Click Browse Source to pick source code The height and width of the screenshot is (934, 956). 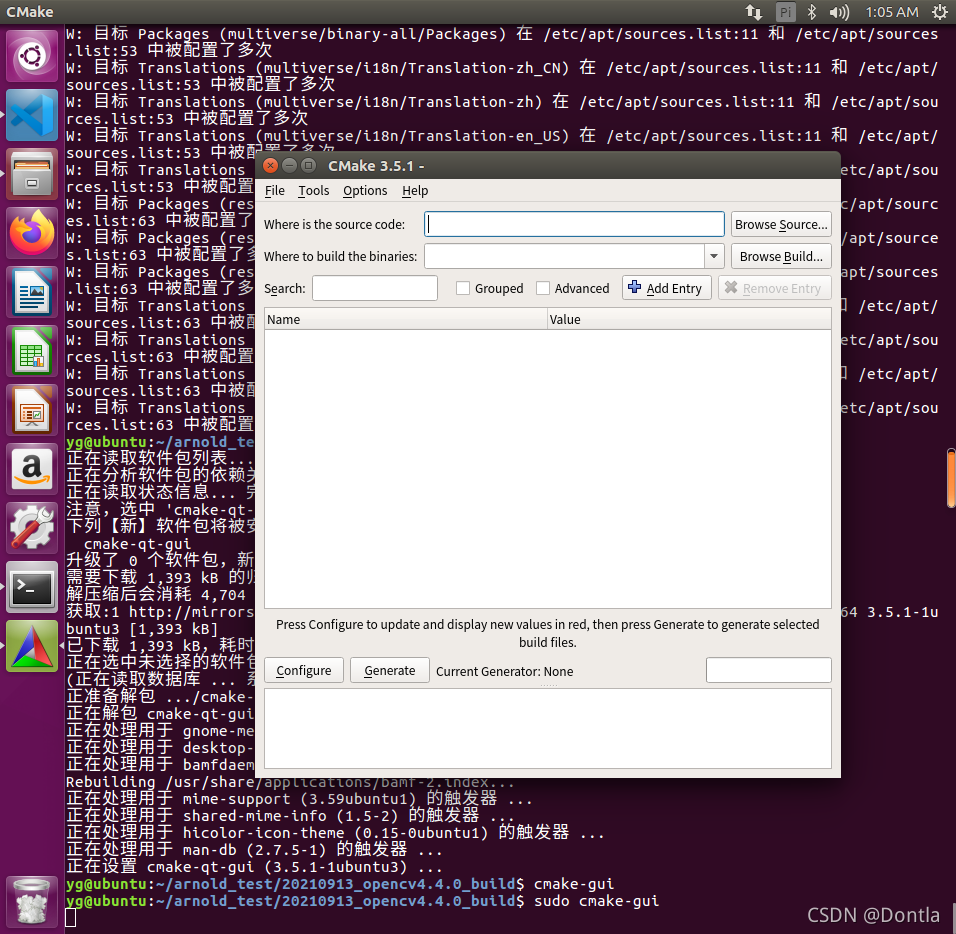[x=780, y=224]
